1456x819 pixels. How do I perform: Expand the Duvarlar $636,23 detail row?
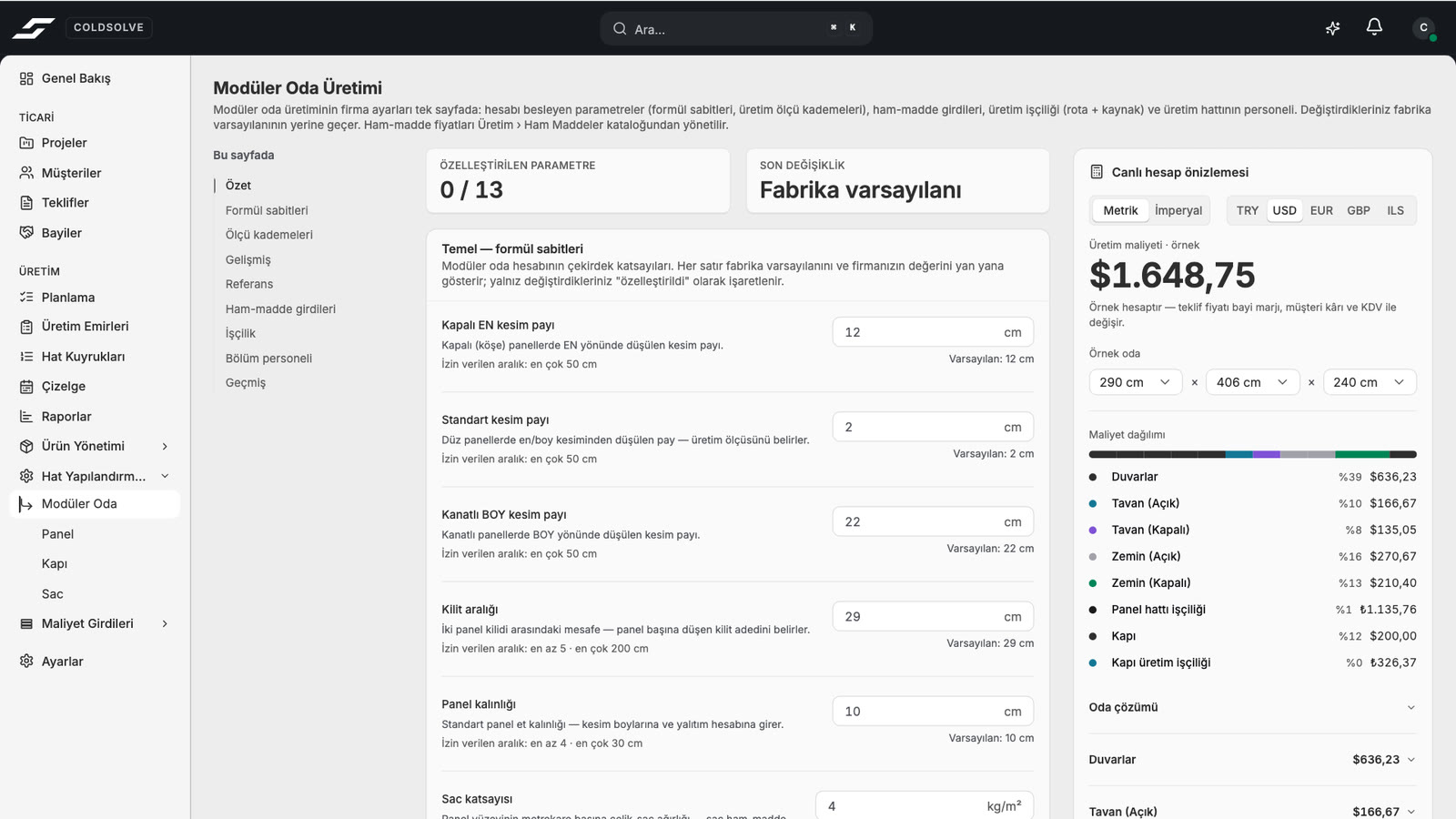(1252, 759)
